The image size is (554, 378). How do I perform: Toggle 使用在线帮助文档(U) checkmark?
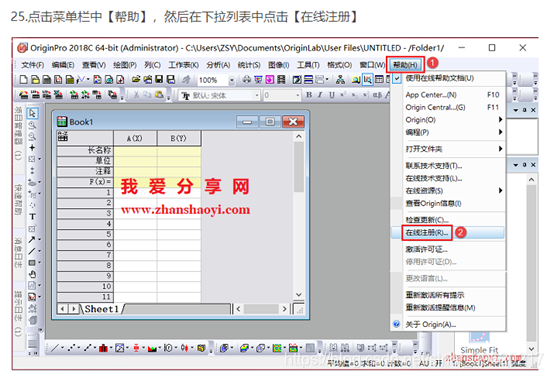tap(397, 78)
